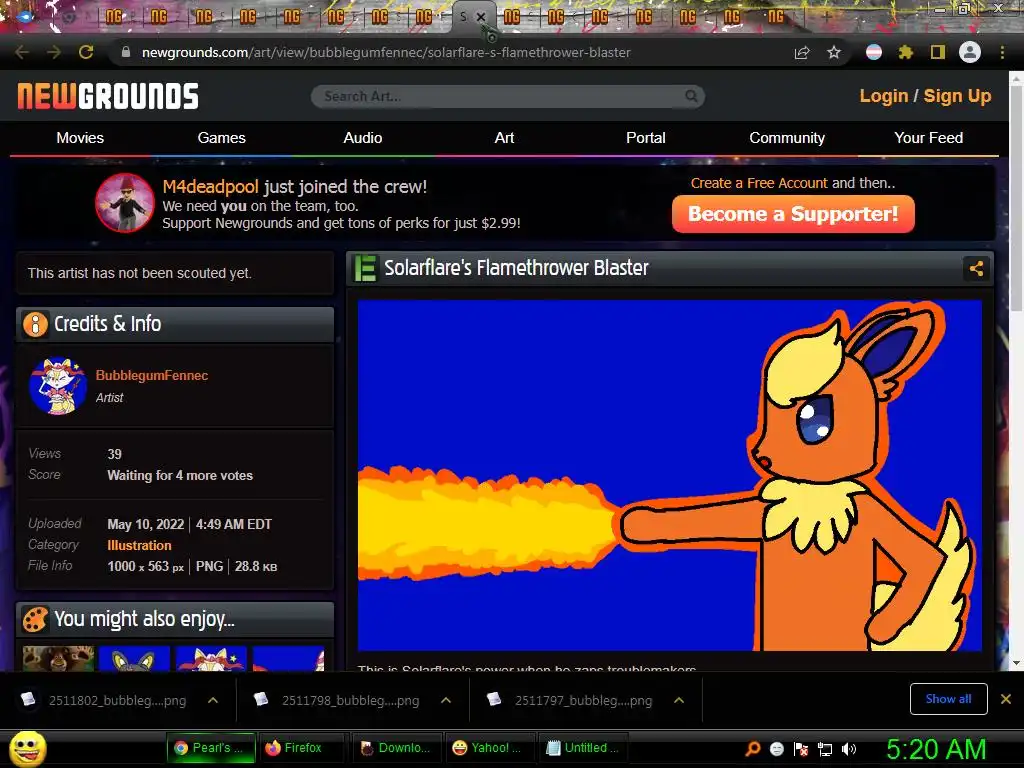This screenshot has height=768, width=1024.
Task: Open BubblegumFennec's avatar
Action: point(58,386)
